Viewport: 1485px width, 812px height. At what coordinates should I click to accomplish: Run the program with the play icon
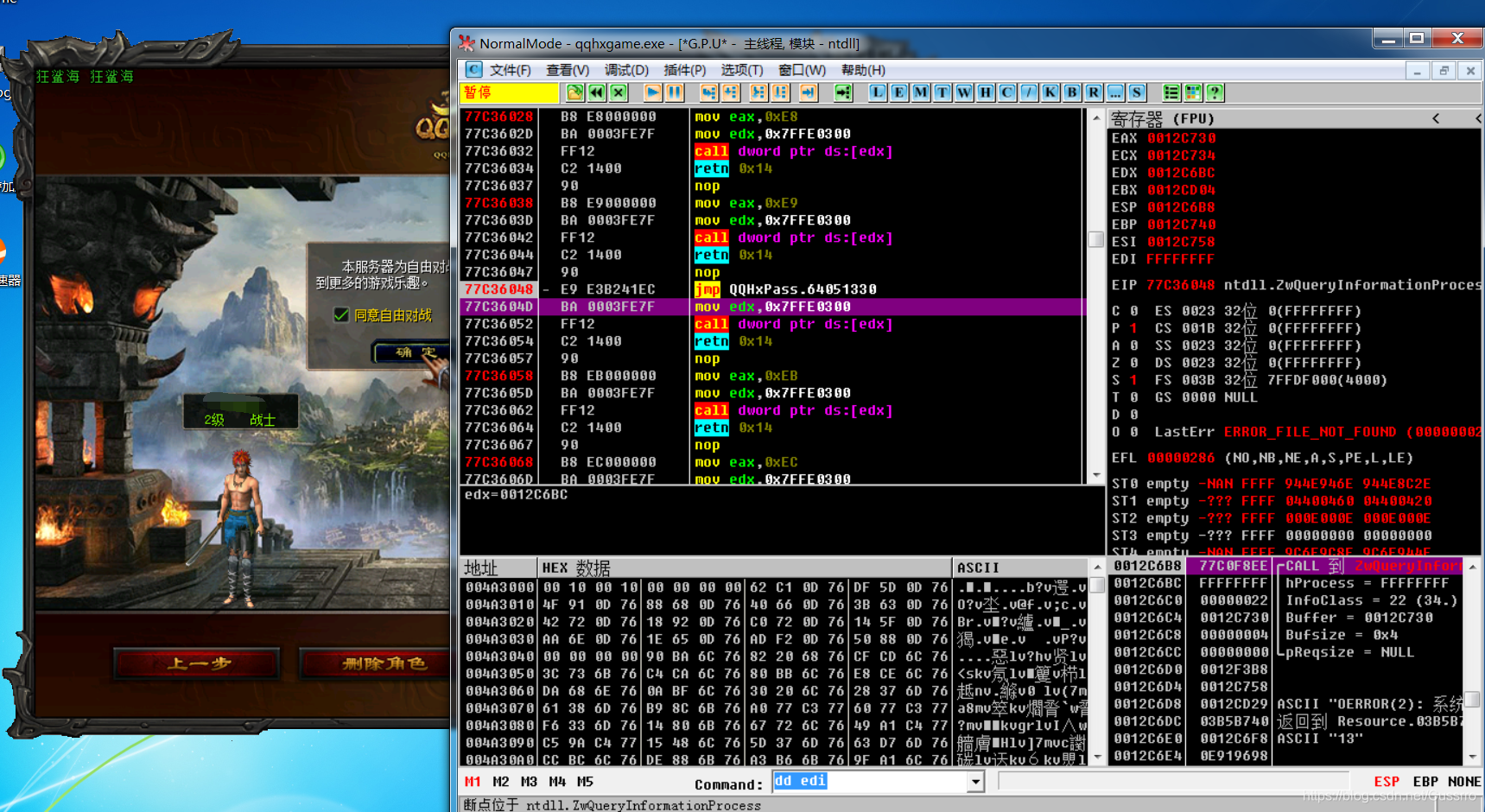point(653,92)
